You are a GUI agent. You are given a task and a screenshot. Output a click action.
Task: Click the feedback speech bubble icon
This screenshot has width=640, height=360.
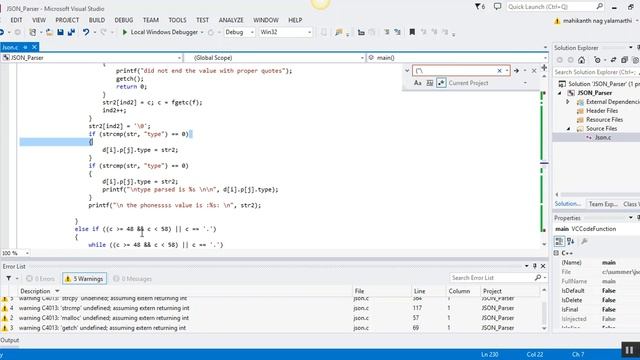(x=497, y=7)
